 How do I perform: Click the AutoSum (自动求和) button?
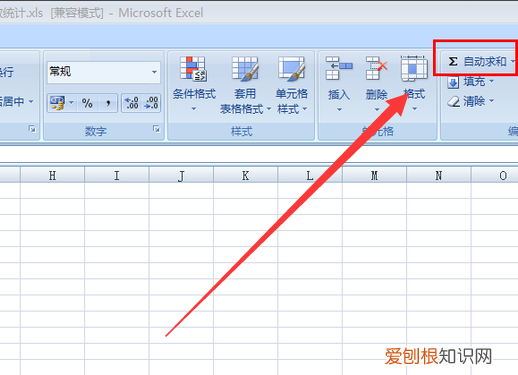[x=477, y=61]
